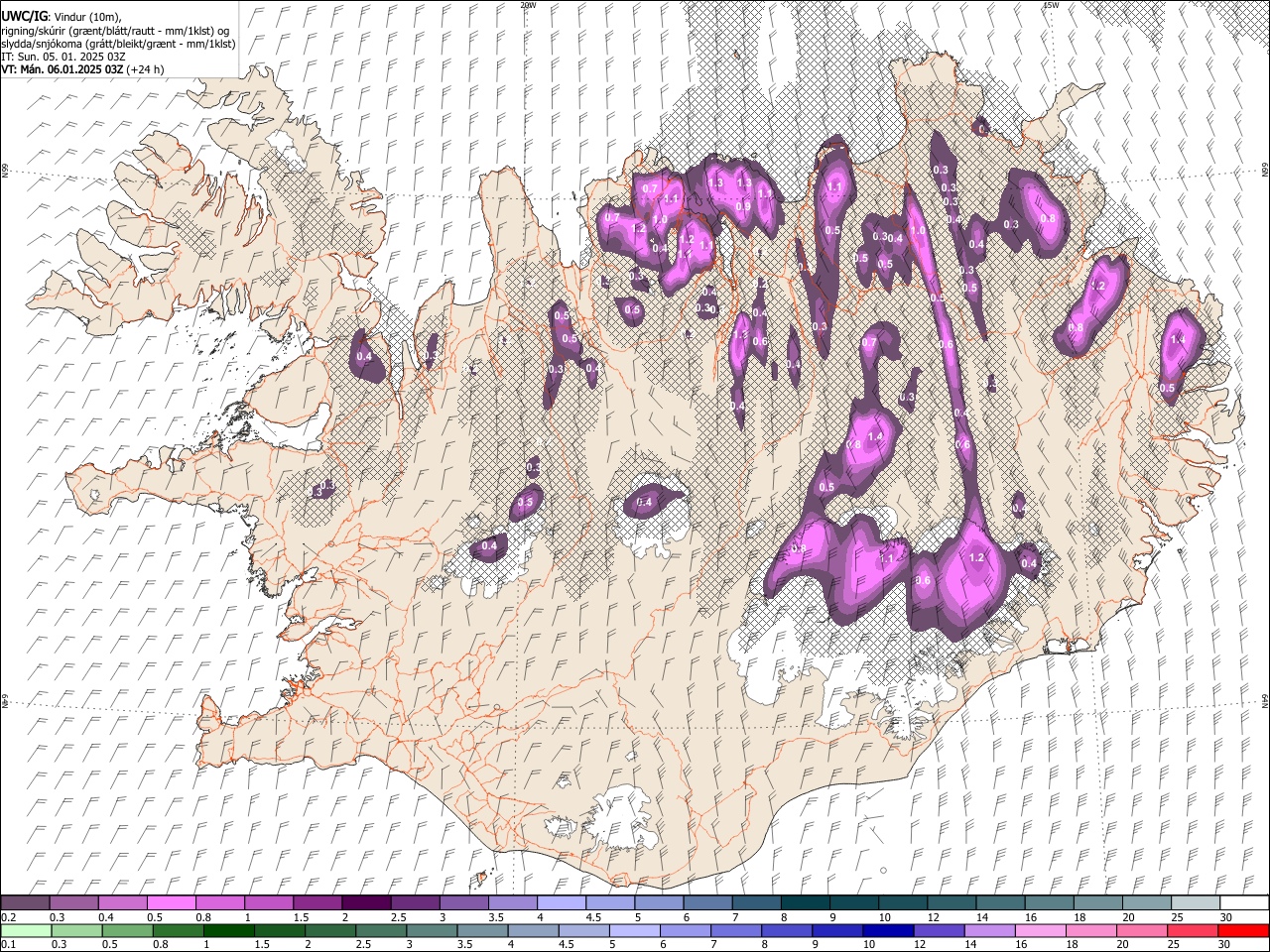Click the top-row legend swatch labeled 0.2

coord(25,903)
